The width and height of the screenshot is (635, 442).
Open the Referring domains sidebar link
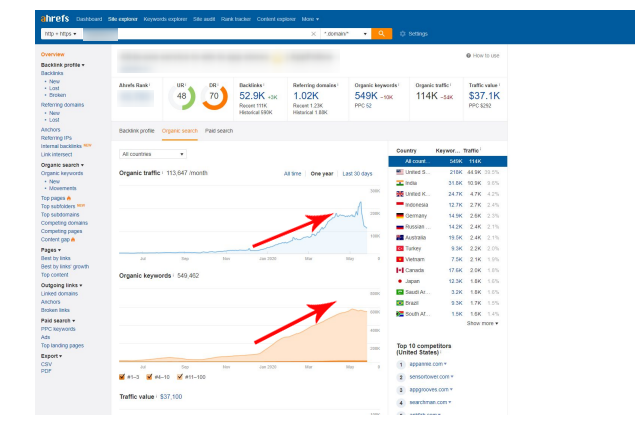pyautogui.click(x=62, y=105)
